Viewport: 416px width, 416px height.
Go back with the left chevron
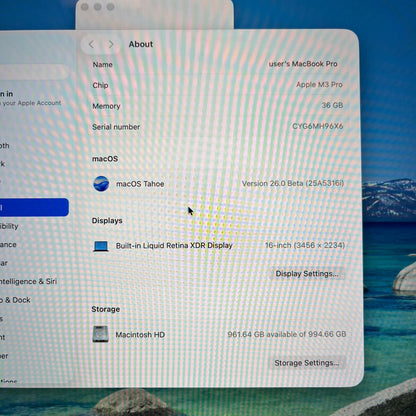(91, 44)
